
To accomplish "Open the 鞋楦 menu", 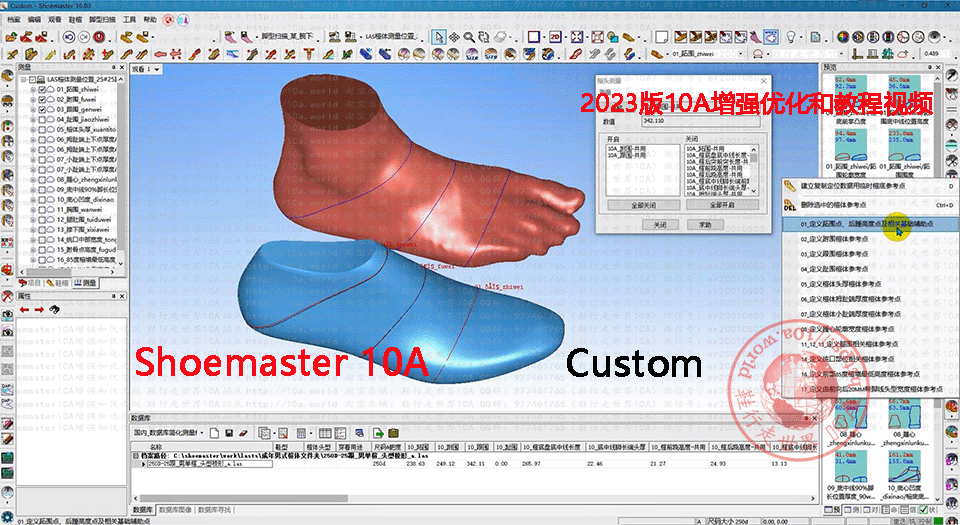I will click(x=75, y=20).
